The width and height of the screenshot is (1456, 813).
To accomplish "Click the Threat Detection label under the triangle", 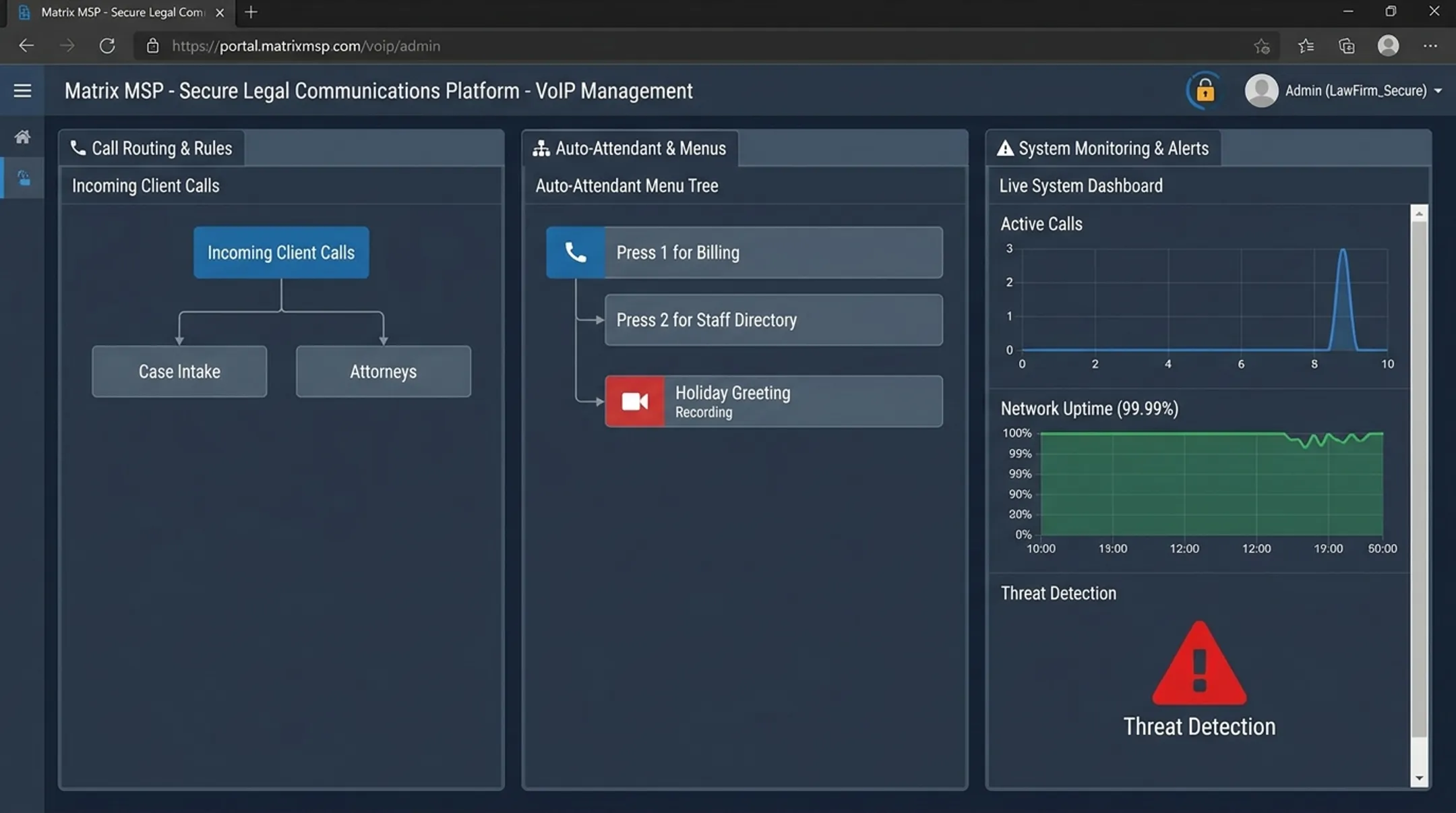I will [1199, 727].
